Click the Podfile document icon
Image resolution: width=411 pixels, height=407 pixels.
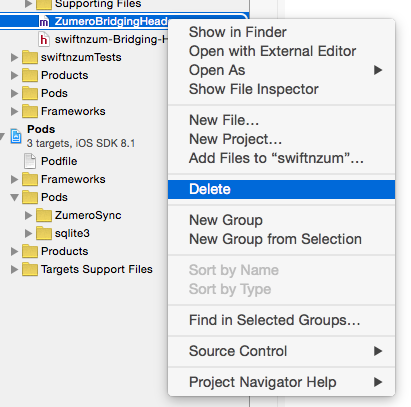30,161
